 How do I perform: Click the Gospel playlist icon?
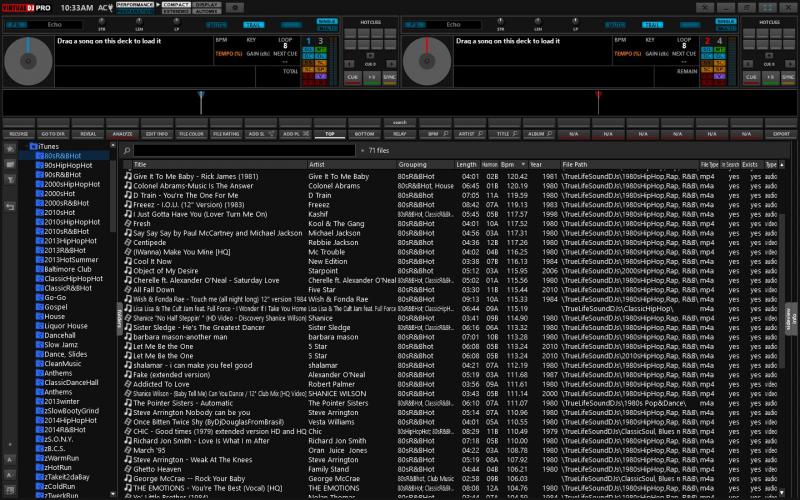[x=39, y=307]
